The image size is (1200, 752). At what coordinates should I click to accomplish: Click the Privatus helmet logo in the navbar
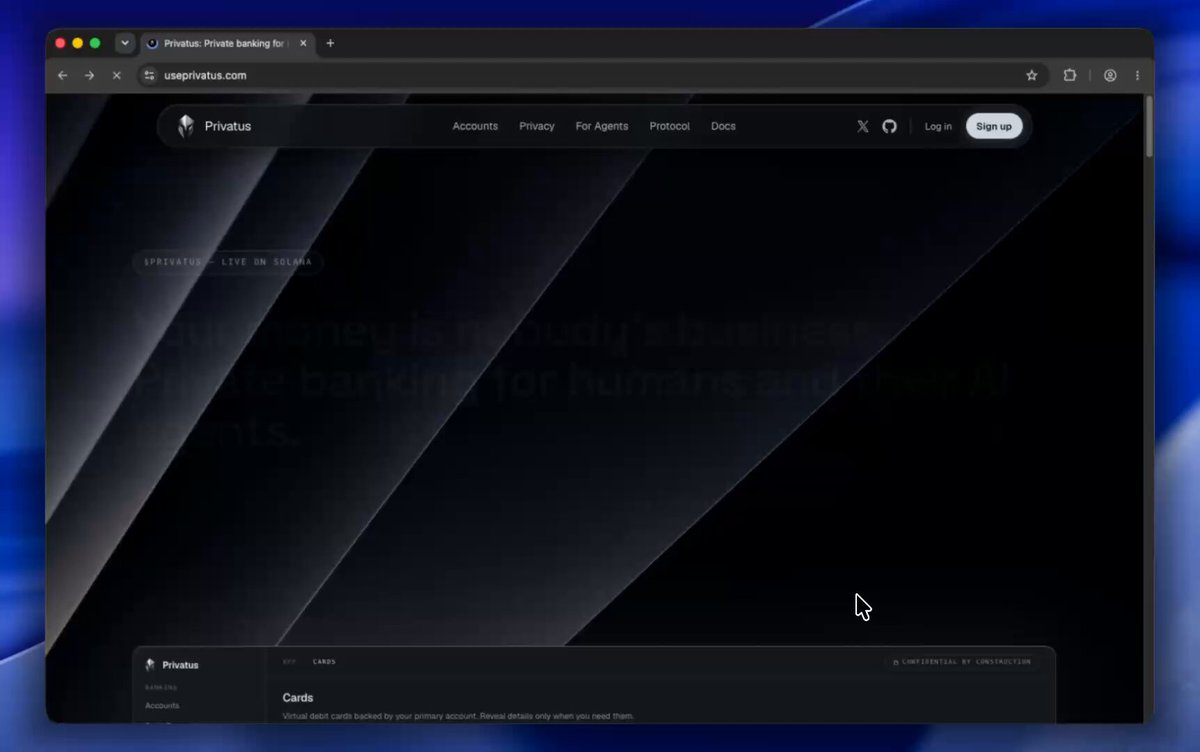(186, 126)
